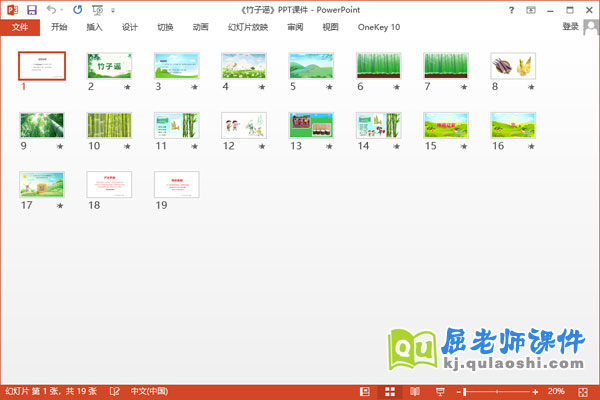Open the 文件 File menu

click(20, 27)
